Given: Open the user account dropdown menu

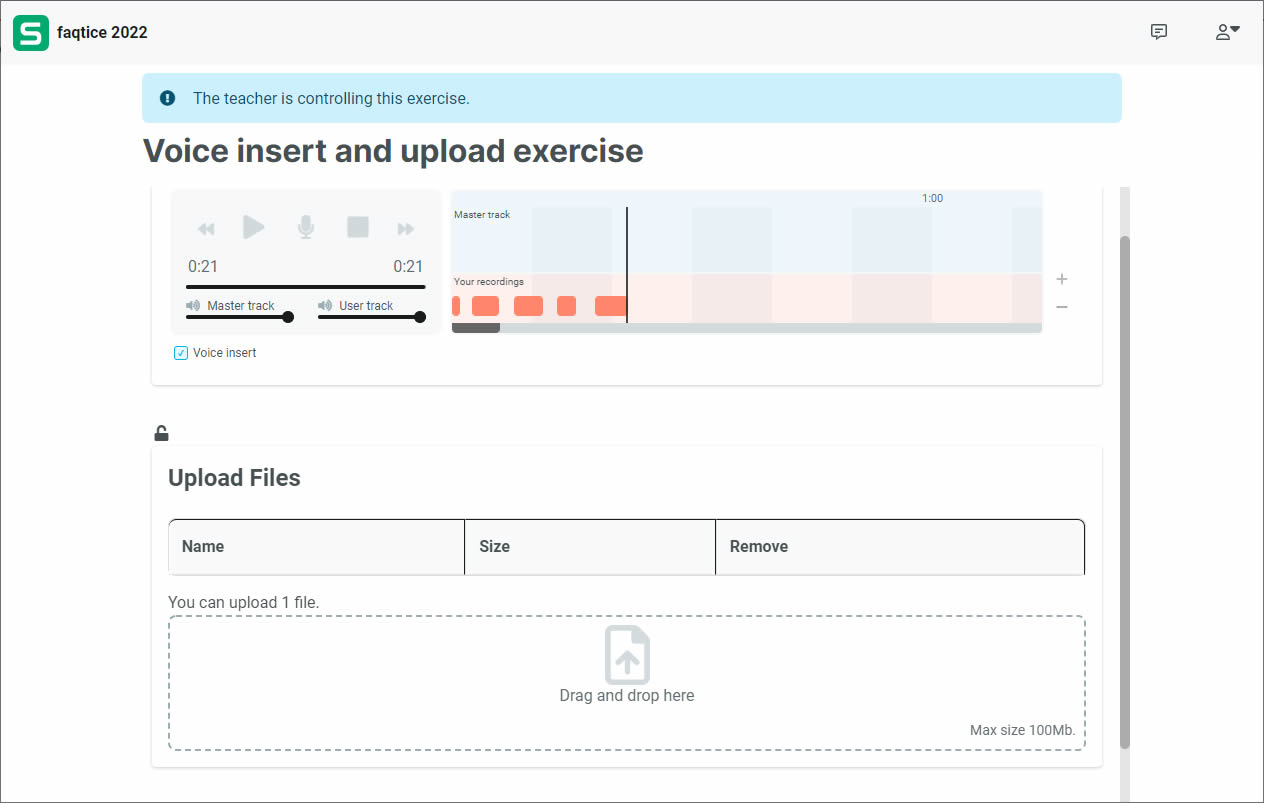Looking at the screenshot, I should (x=1227, y=32).
